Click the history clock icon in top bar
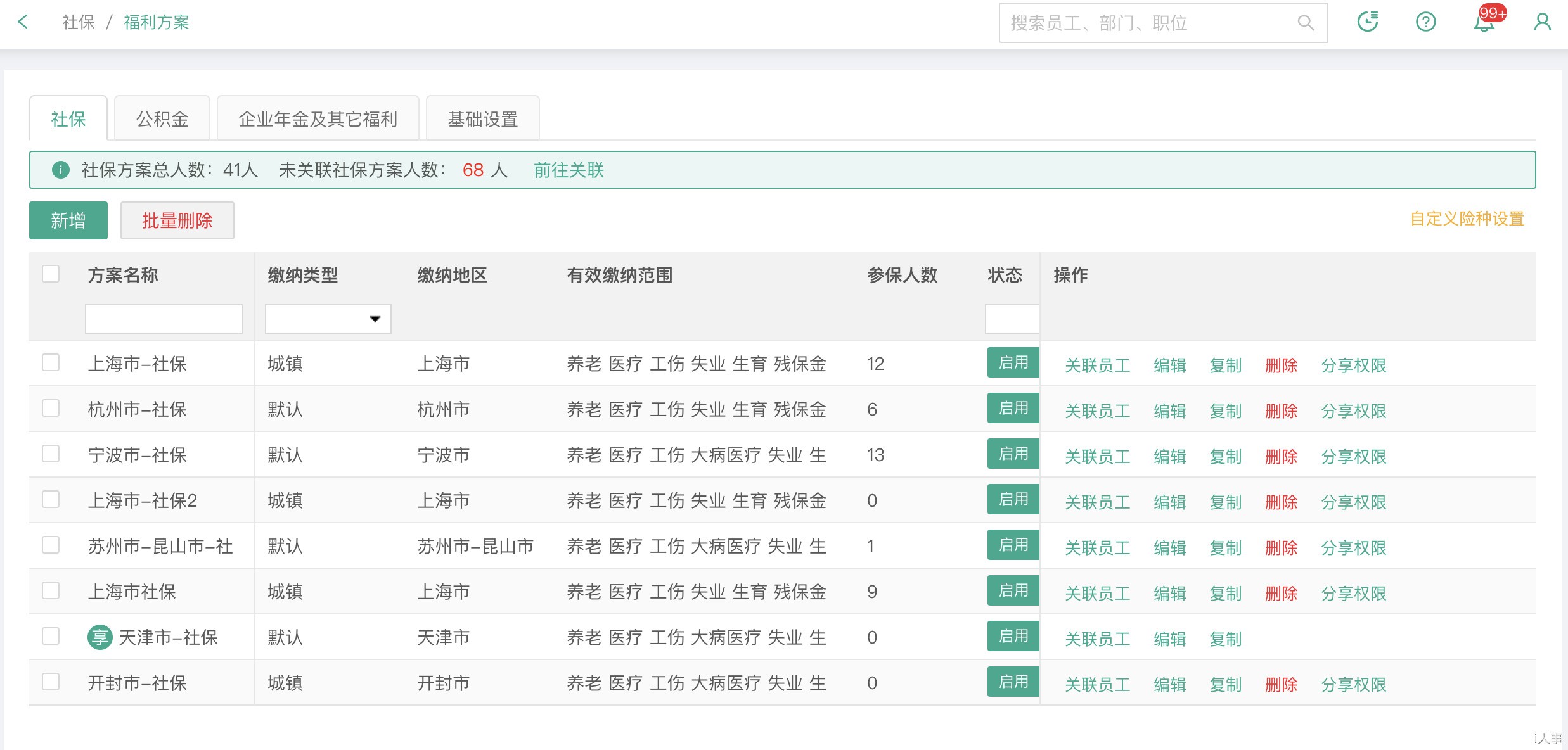The width and height of the screenshot is (1568, 750). pyautogui.click(x=1368, y=21)
